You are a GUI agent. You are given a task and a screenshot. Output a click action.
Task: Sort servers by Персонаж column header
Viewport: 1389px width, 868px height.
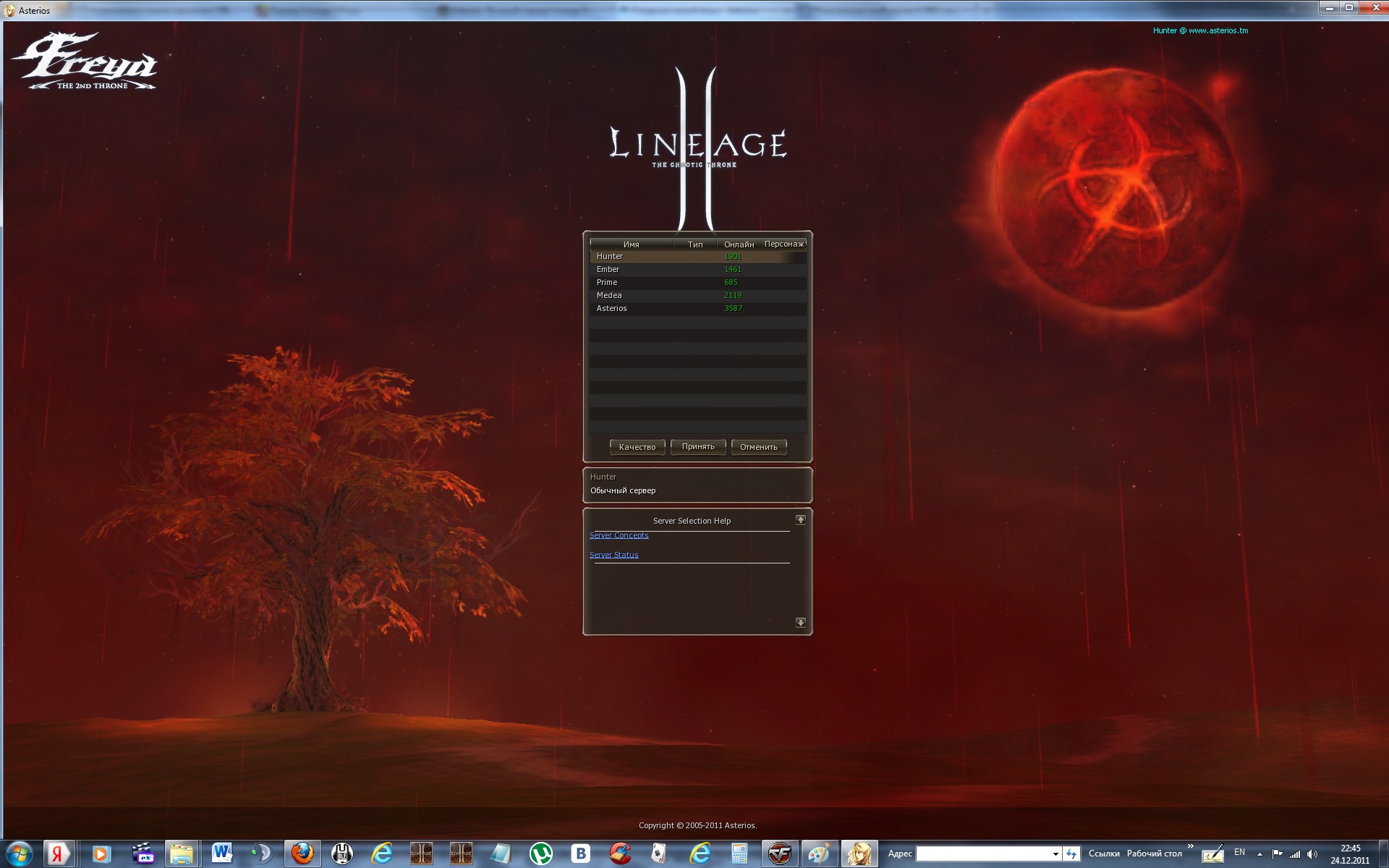click(x=784, y=244)
